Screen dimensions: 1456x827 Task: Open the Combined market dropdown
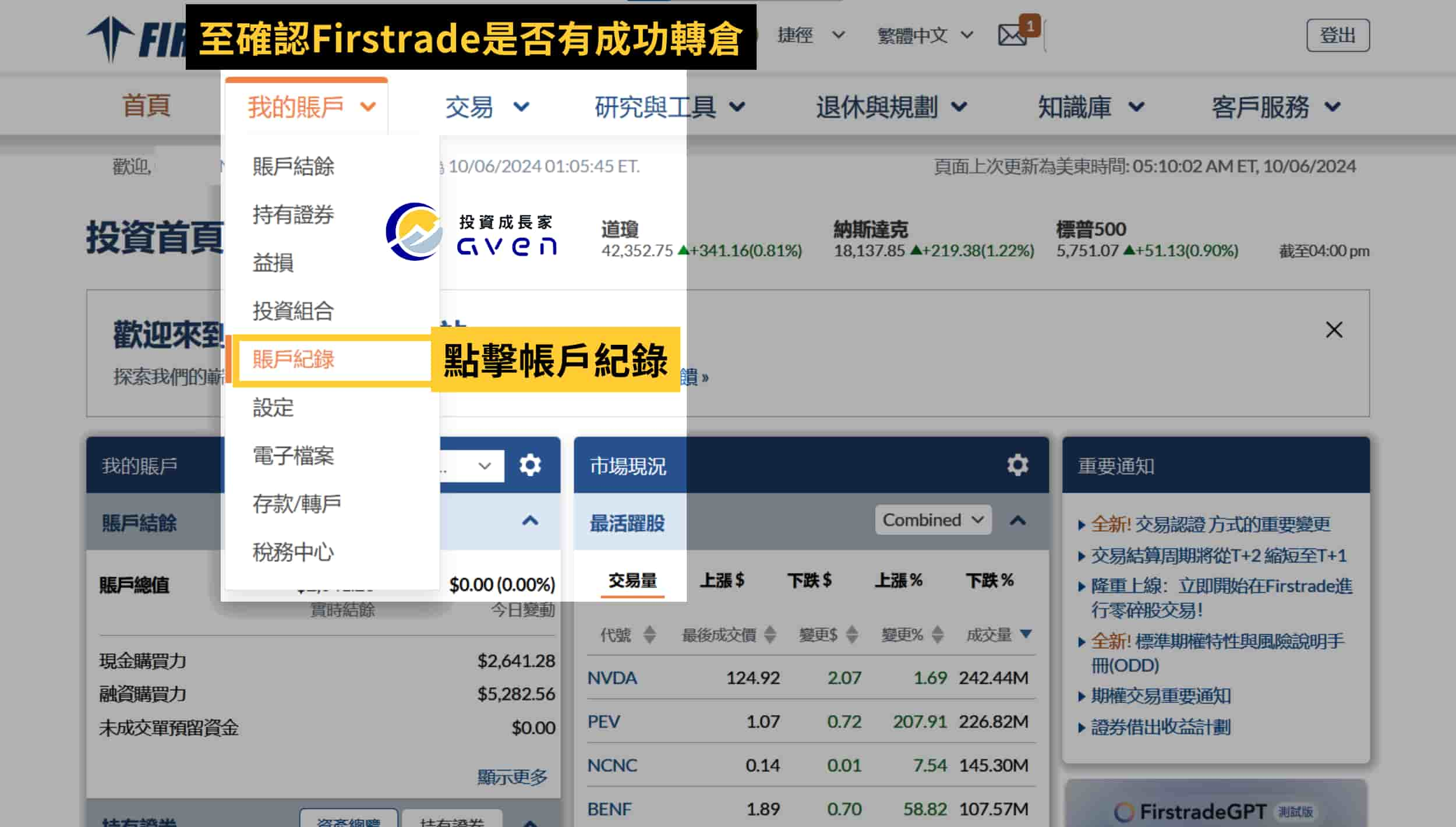[933, 519]
